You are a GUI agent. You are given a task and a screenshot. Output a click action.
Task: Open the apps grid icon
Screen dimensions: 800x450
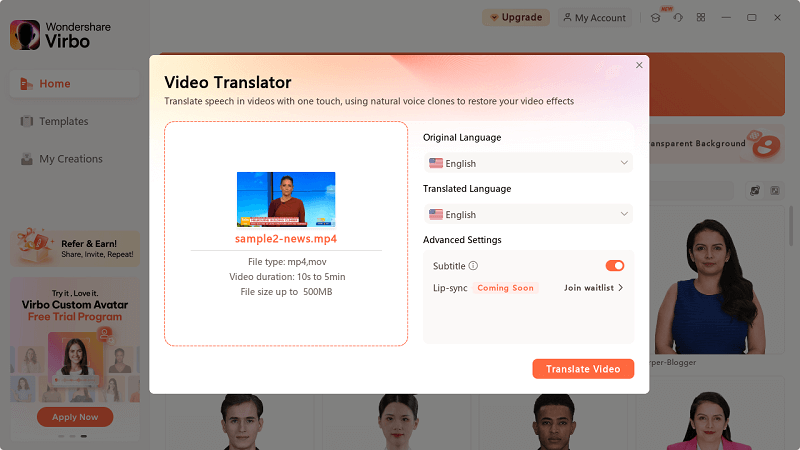tap(701, 17)
